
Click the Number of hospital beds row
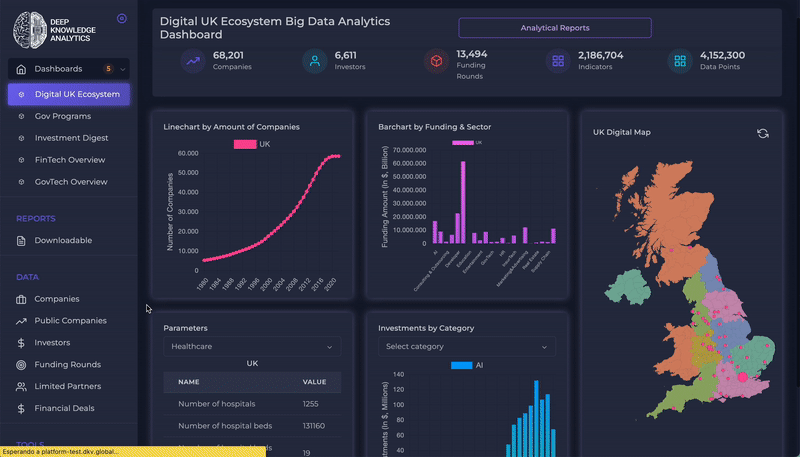tap(252, 426)
